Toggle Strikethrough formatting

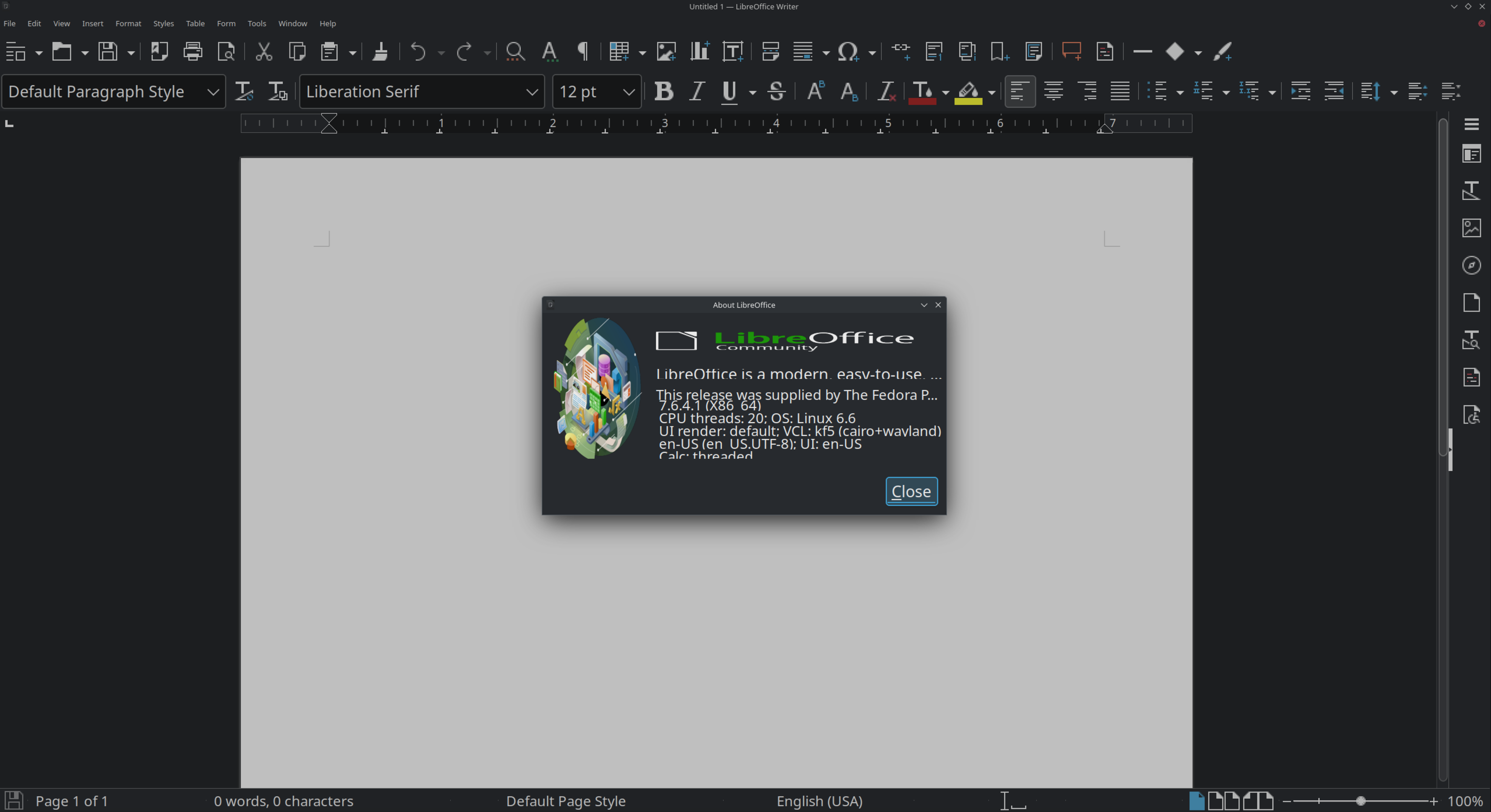coord(776,91)
